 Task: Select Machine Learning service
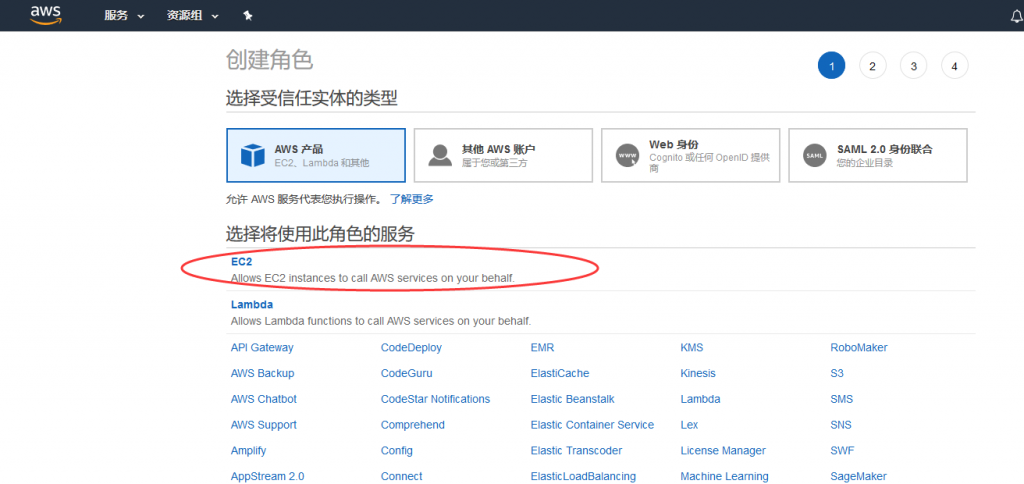[x=724, y=476]
